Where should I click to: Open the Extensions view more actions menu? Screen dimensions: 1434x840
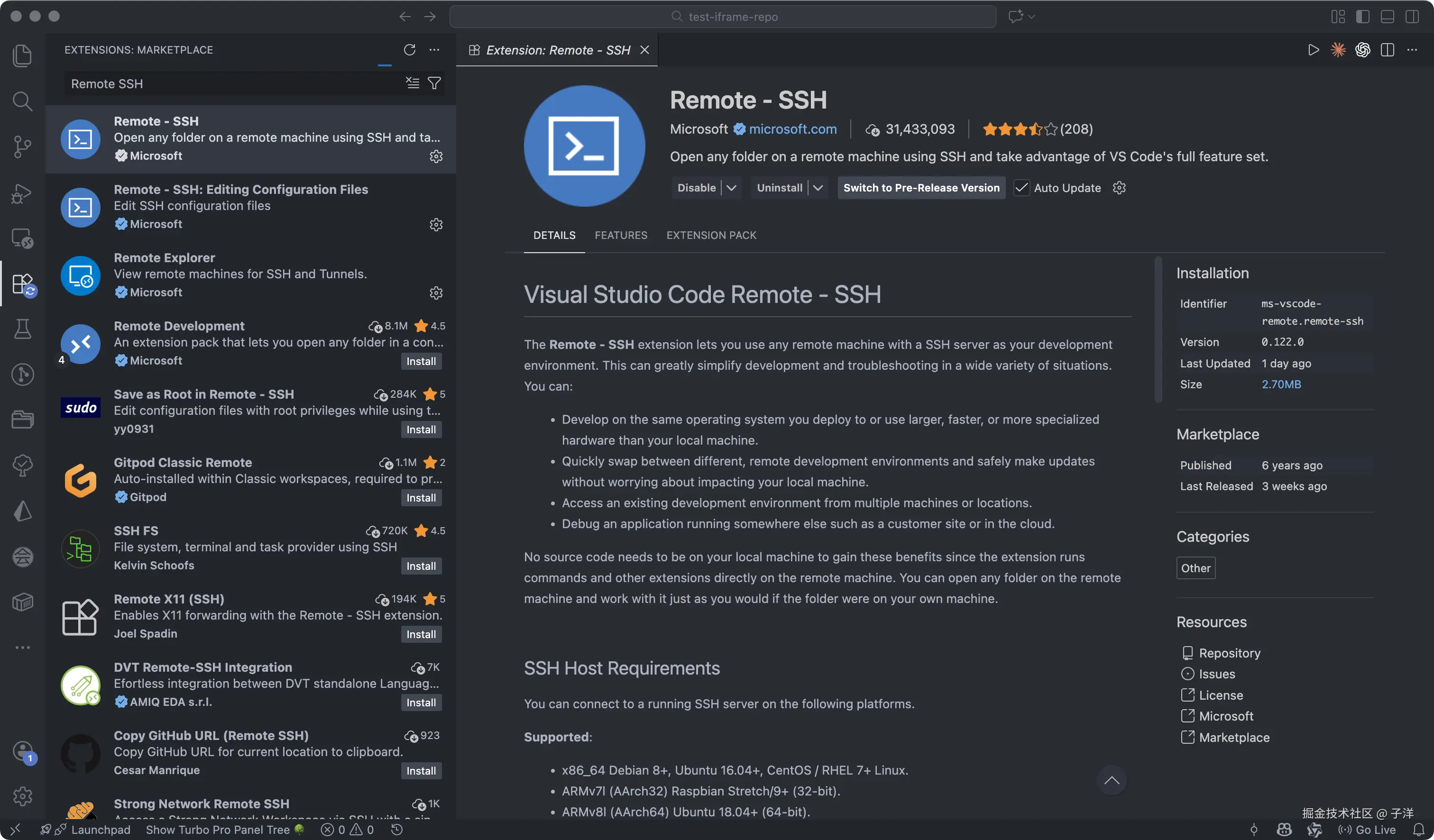434,49
